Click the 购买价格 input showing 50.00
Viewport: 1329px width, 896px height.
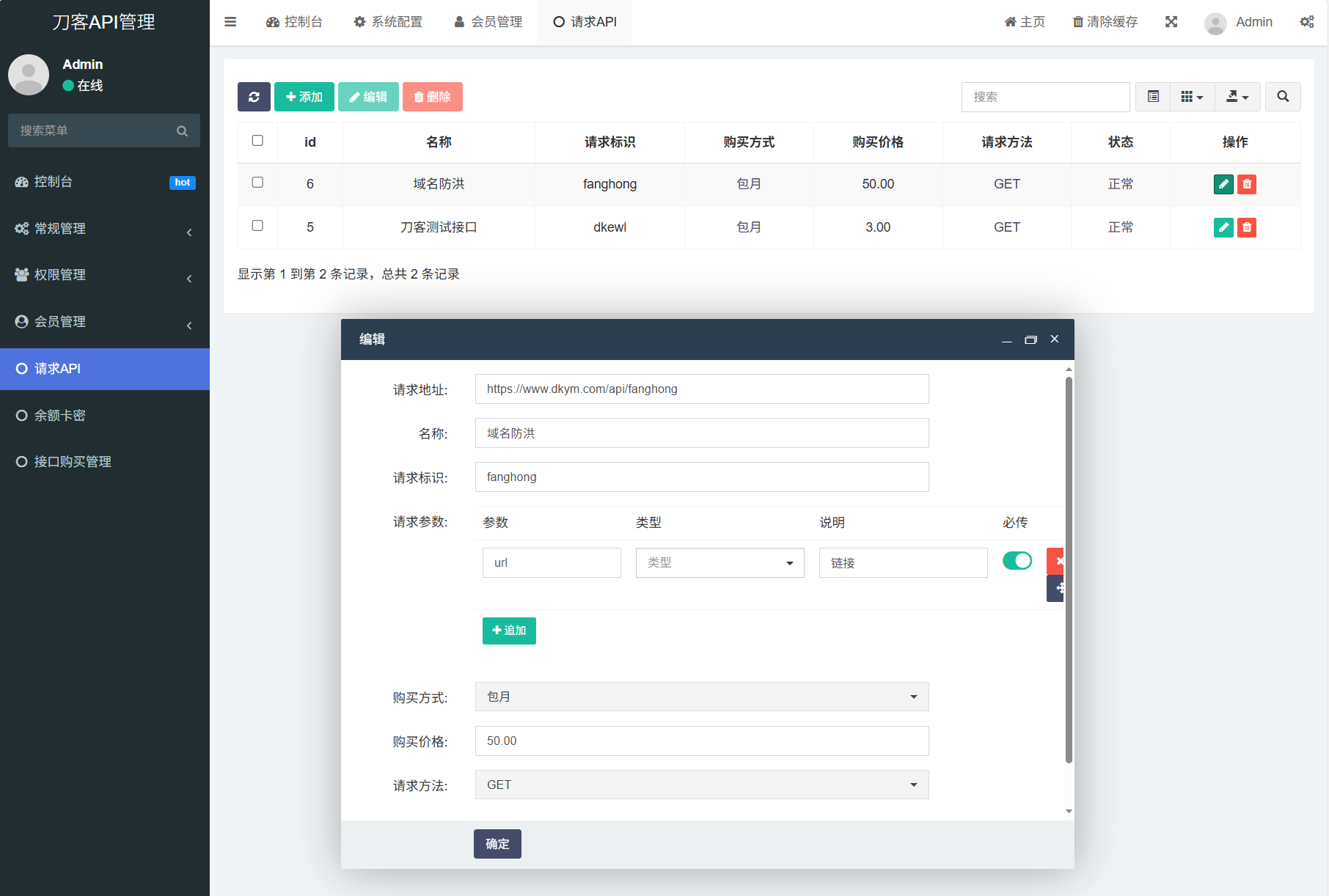tap(701, 741)
